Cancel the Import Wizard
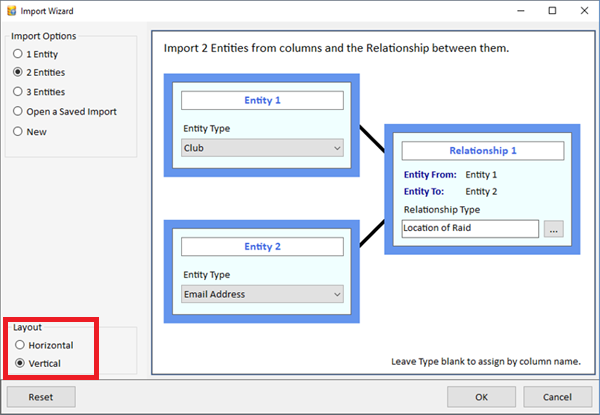600x415 pixels. [558, 397]
